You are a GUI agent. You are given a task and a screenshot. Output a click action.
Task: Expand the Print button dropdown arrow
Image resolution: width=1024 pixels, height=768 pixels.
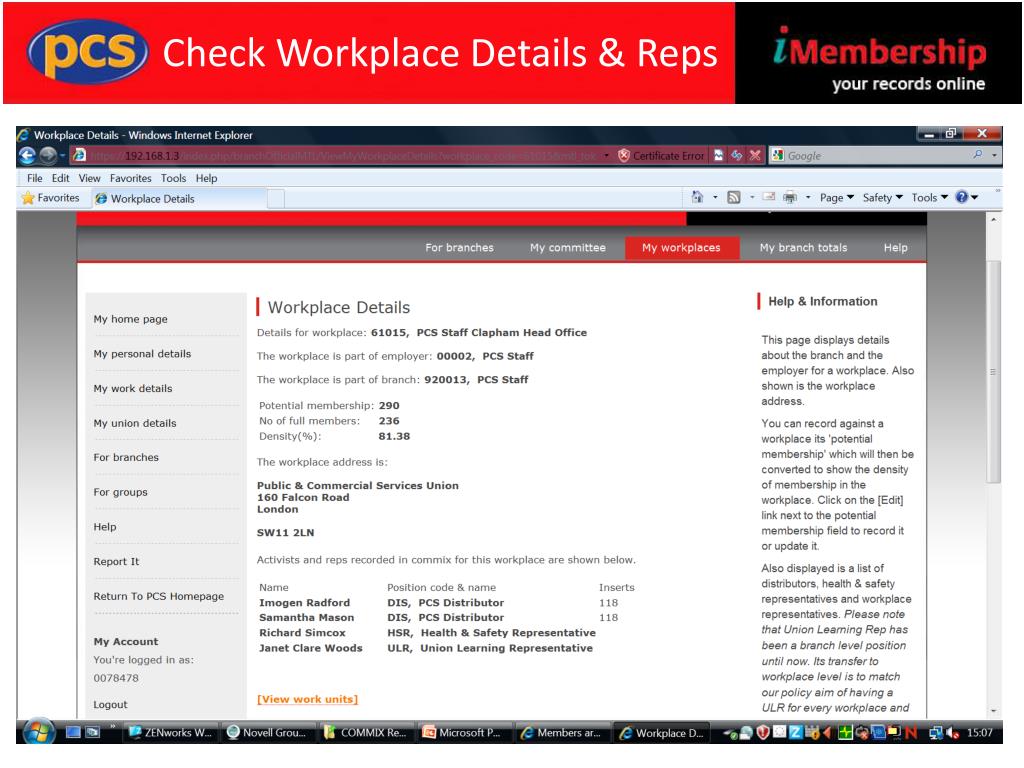pos(808,197)
